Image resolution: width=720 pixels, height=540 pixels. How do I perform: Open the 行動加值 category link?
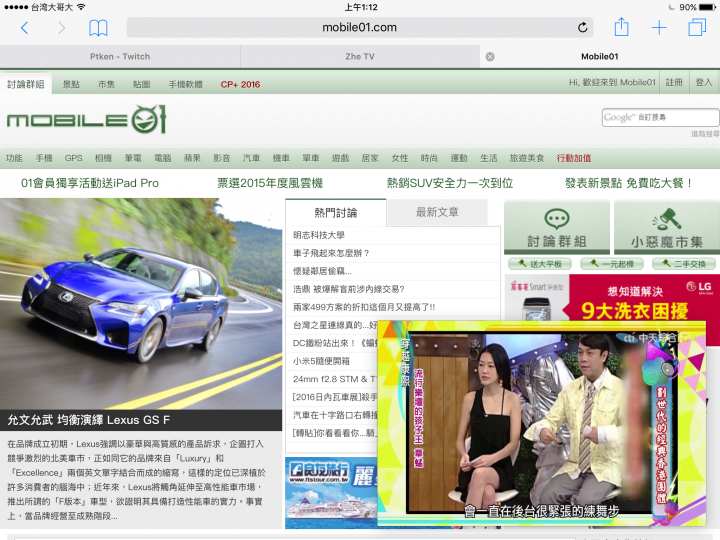574,158
